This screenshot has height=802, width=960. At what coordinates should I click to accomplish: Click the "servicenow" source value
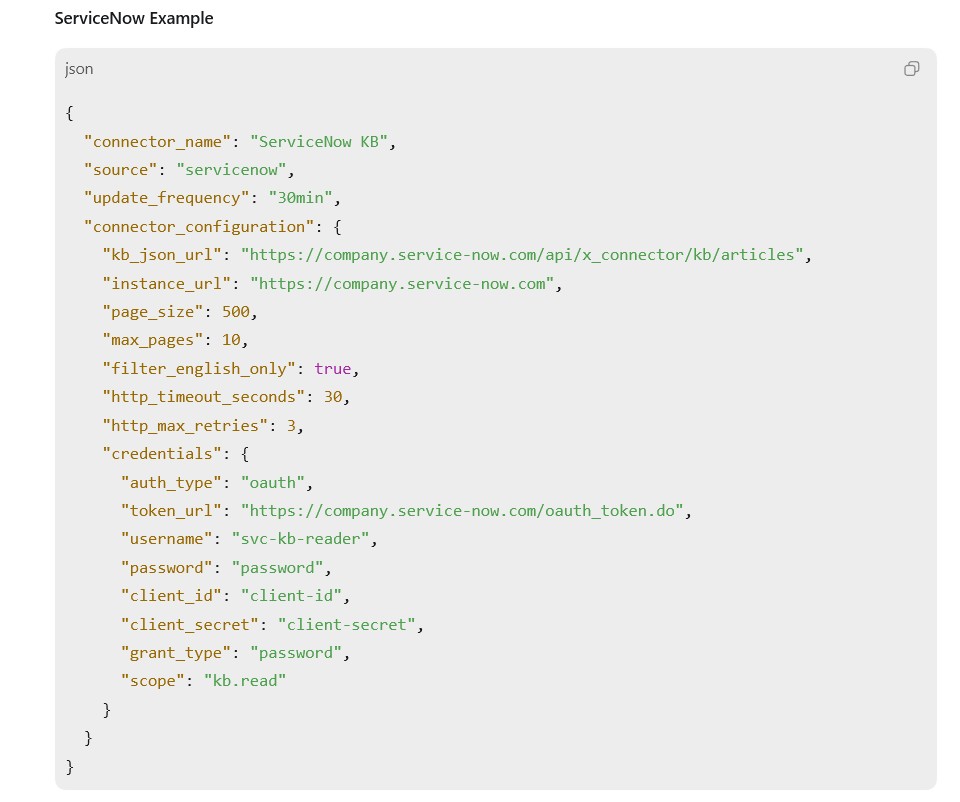coord(231,170)
